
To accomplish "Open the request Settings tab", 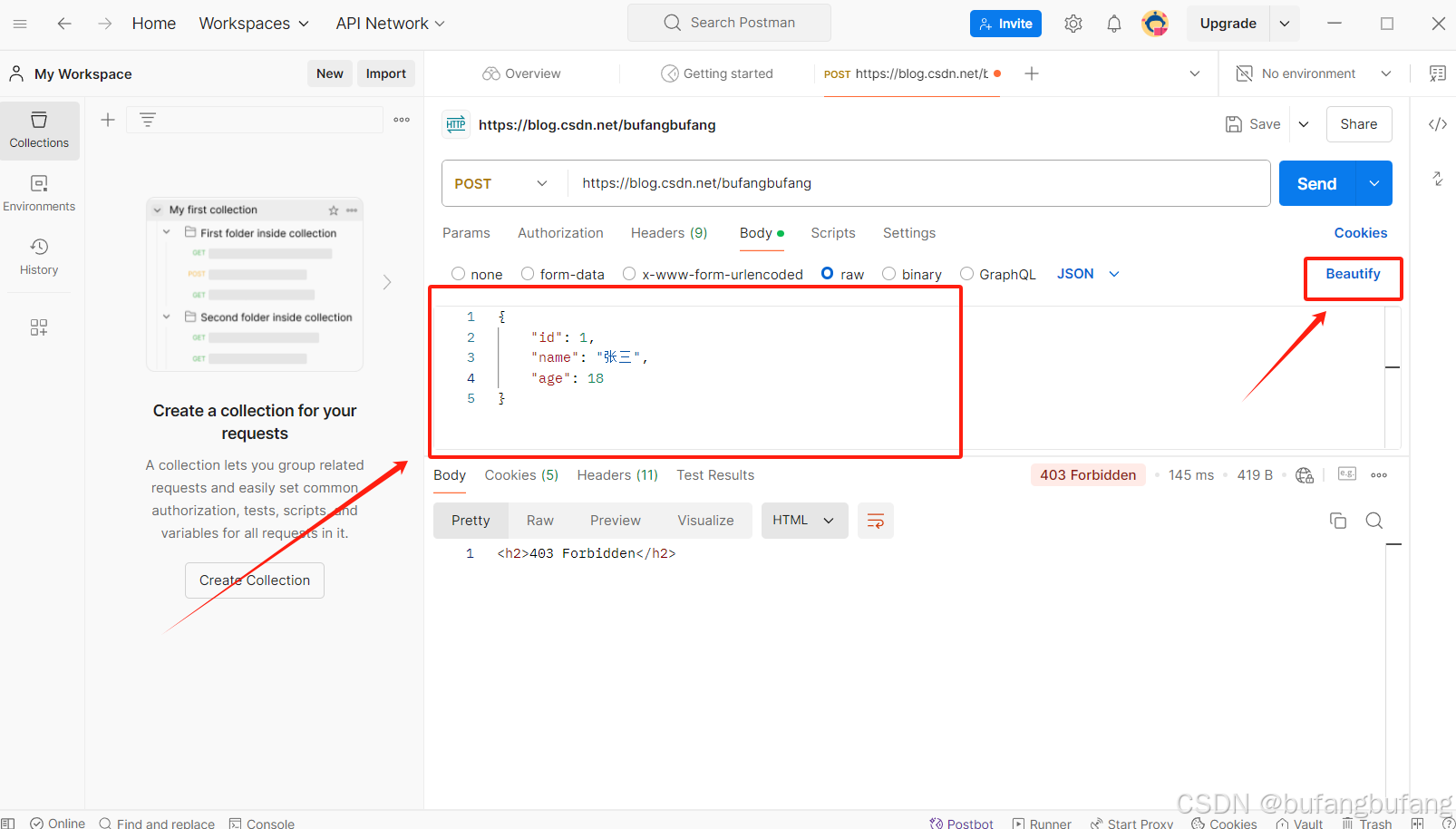I will coord(909,233).
